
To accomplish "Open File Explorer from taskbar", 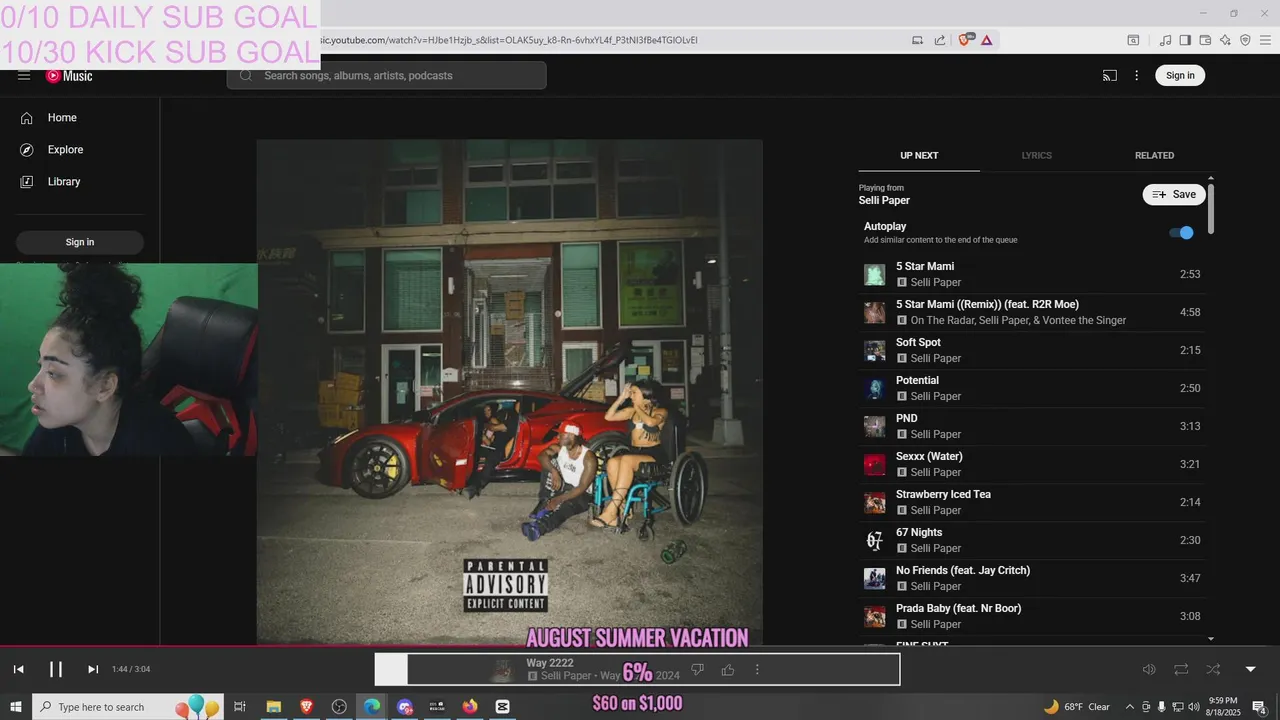I will 273,707.
